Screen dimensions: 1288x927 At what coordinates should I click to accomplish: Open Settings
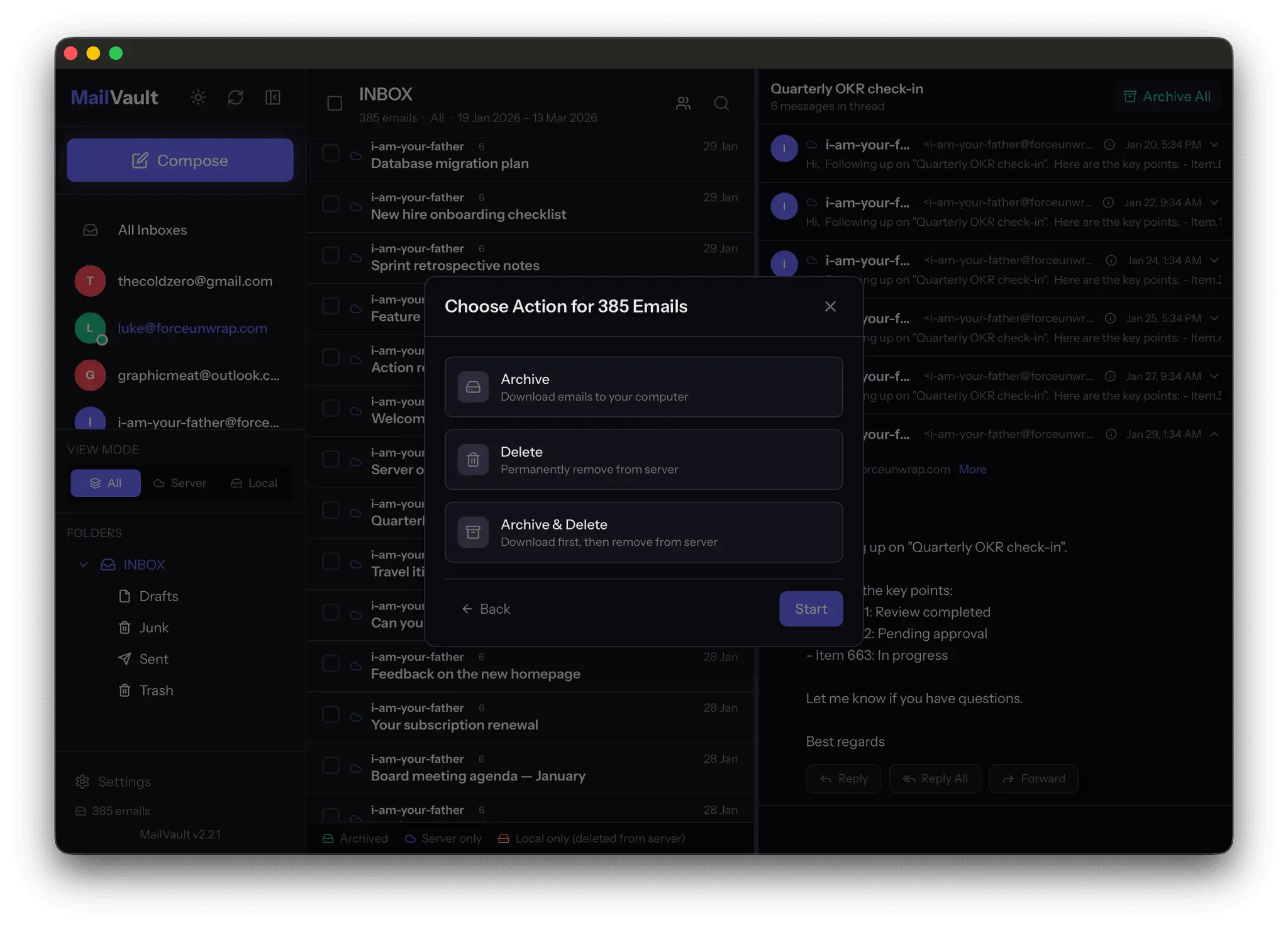click(x=113, y=782)
